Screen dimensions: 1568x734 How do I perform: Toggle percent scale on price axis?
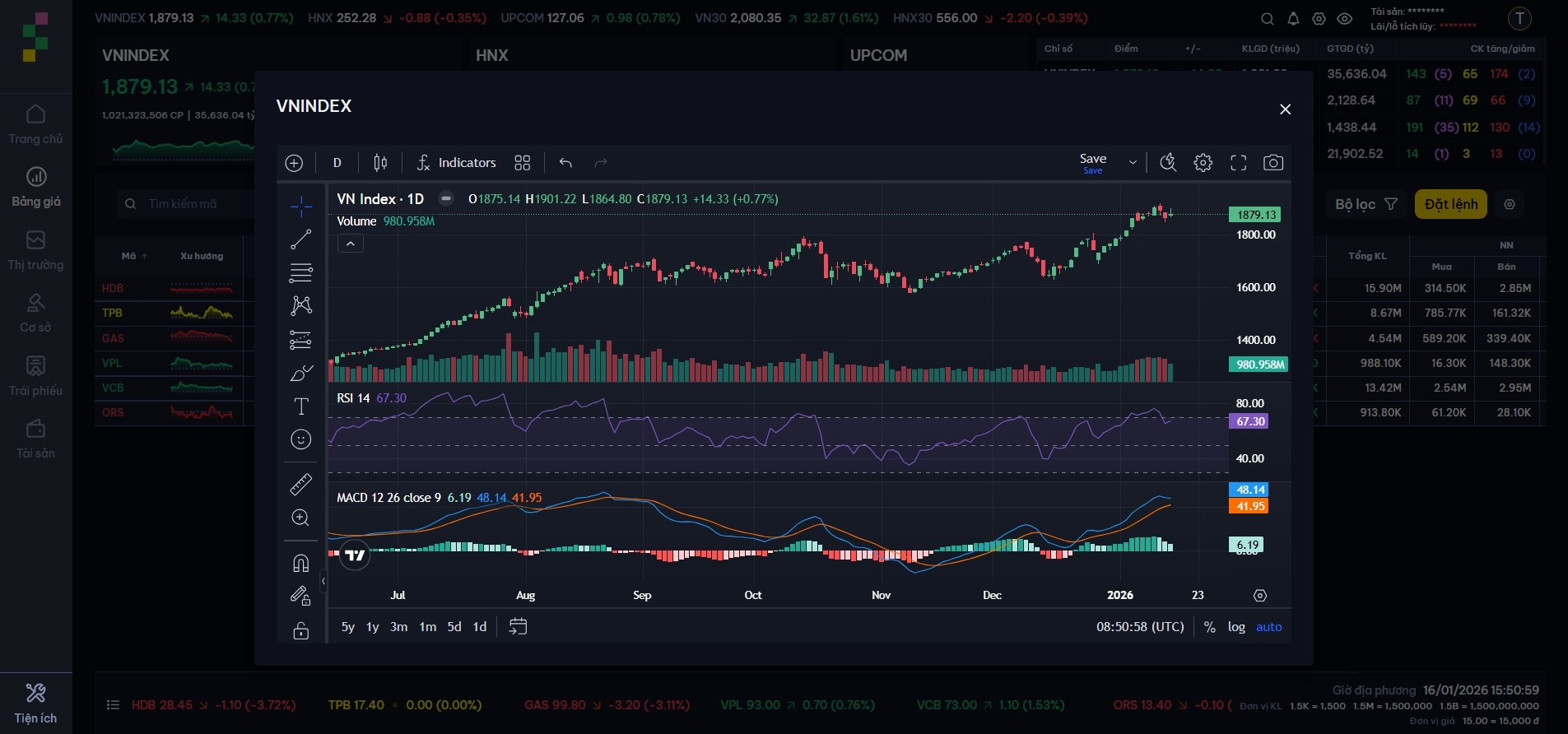tap(1209, 627)
